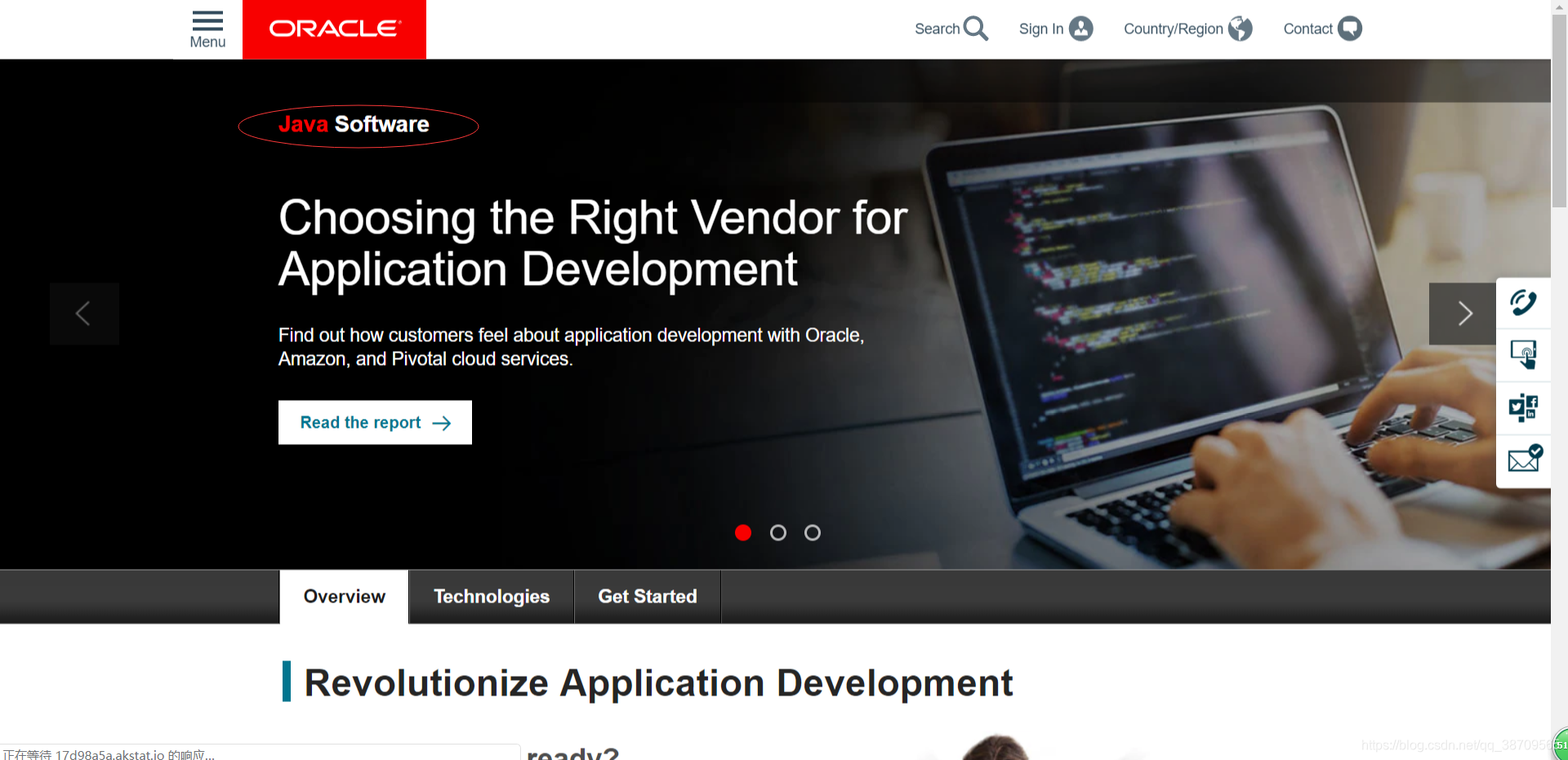Go to next carousel slide
This screenshot has height=760, width=1568.
(x=1463, y=313)
